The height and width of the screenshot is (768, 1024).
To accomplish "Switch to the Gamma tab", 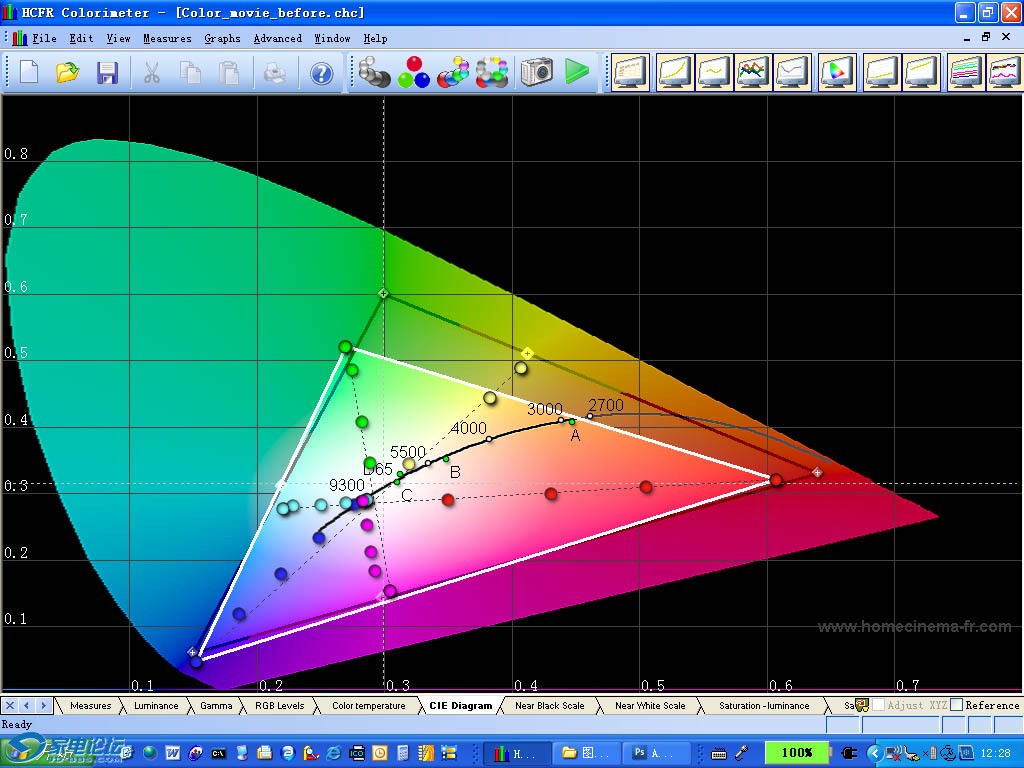I will tap(216, 705).
